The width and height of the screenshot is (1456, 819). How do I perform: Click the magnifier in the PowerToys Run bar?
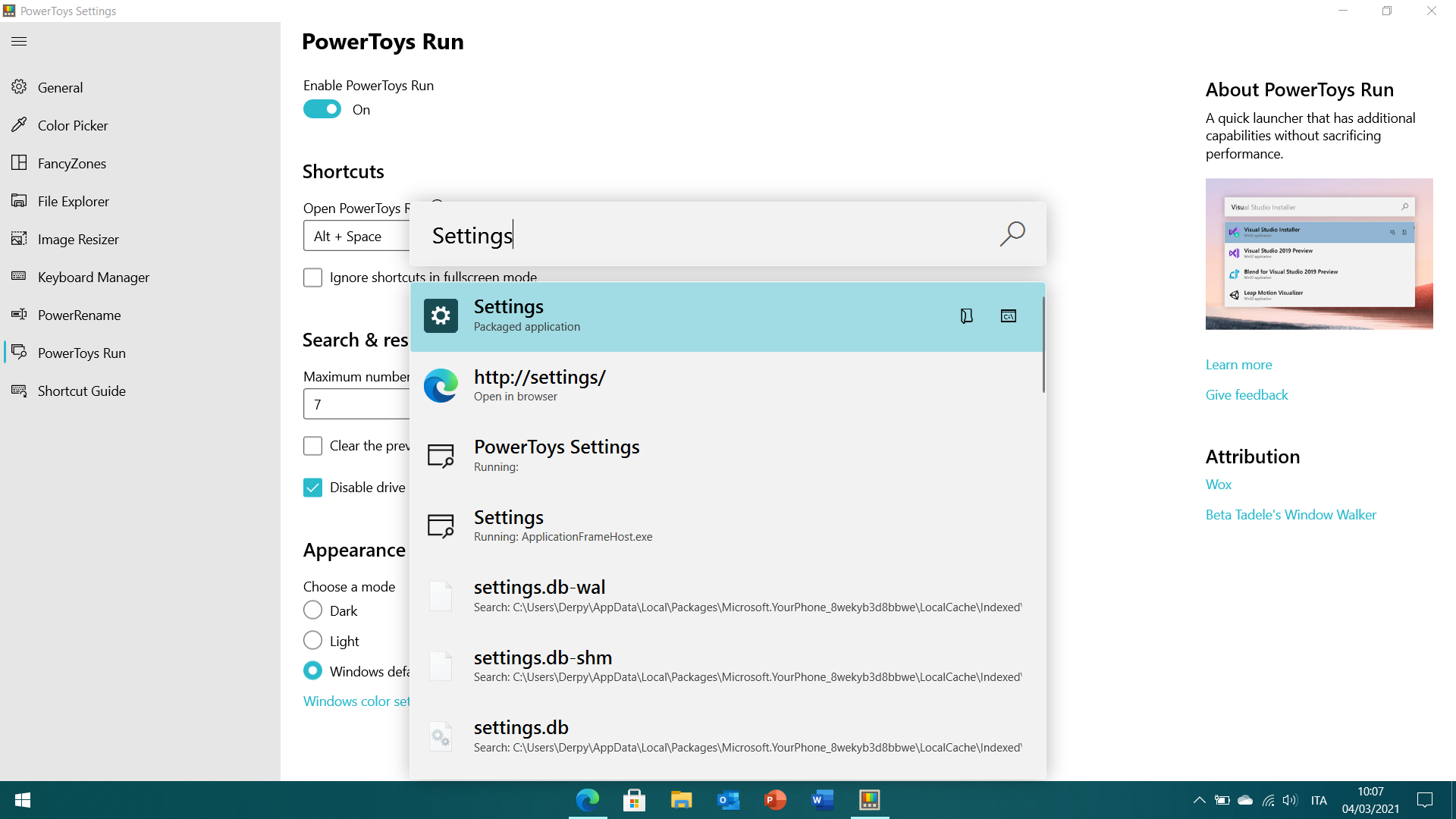tap(1012, 234)
